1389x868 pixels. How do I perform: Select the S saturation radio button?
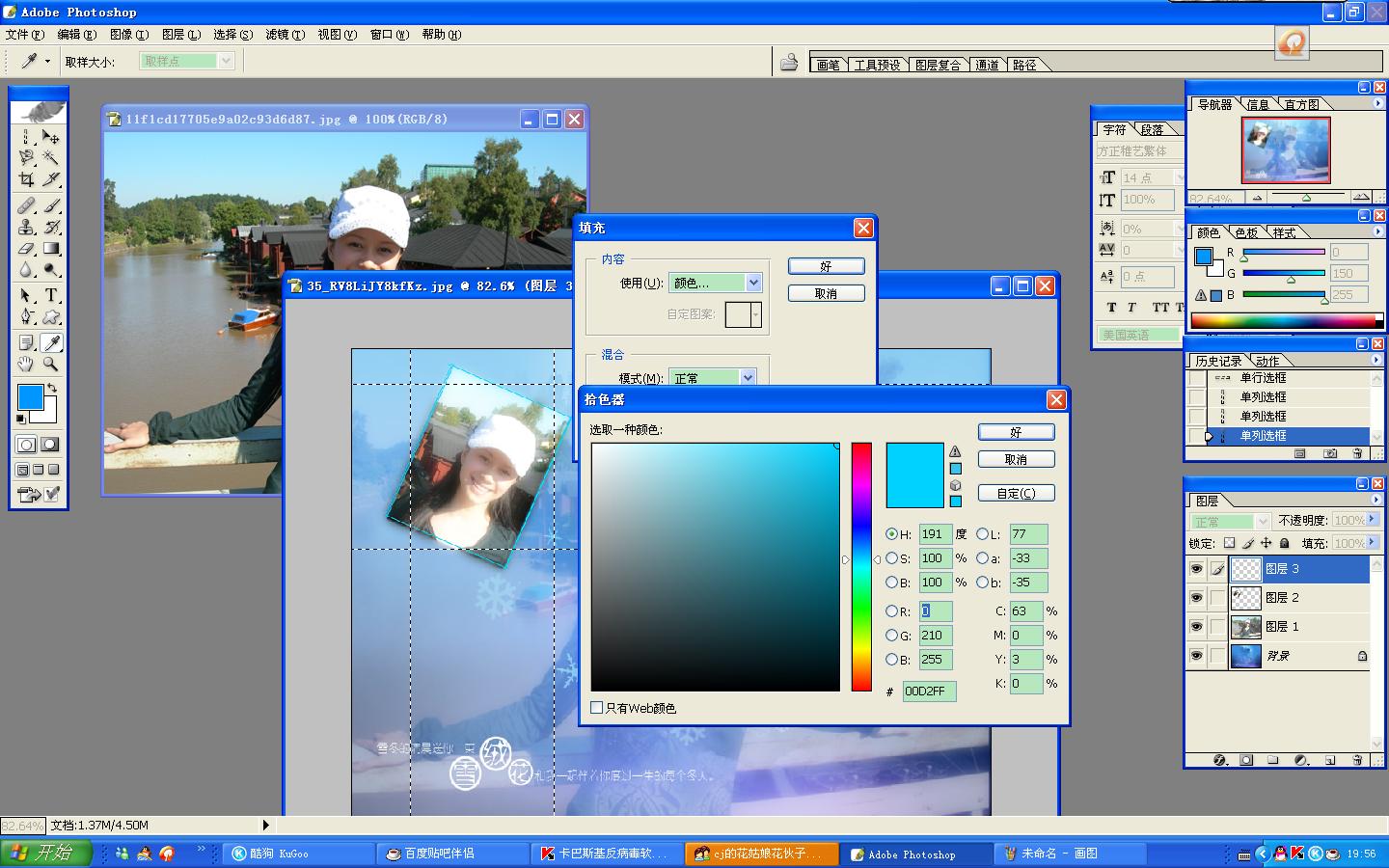pyautogui.click(x=891, y=558)
